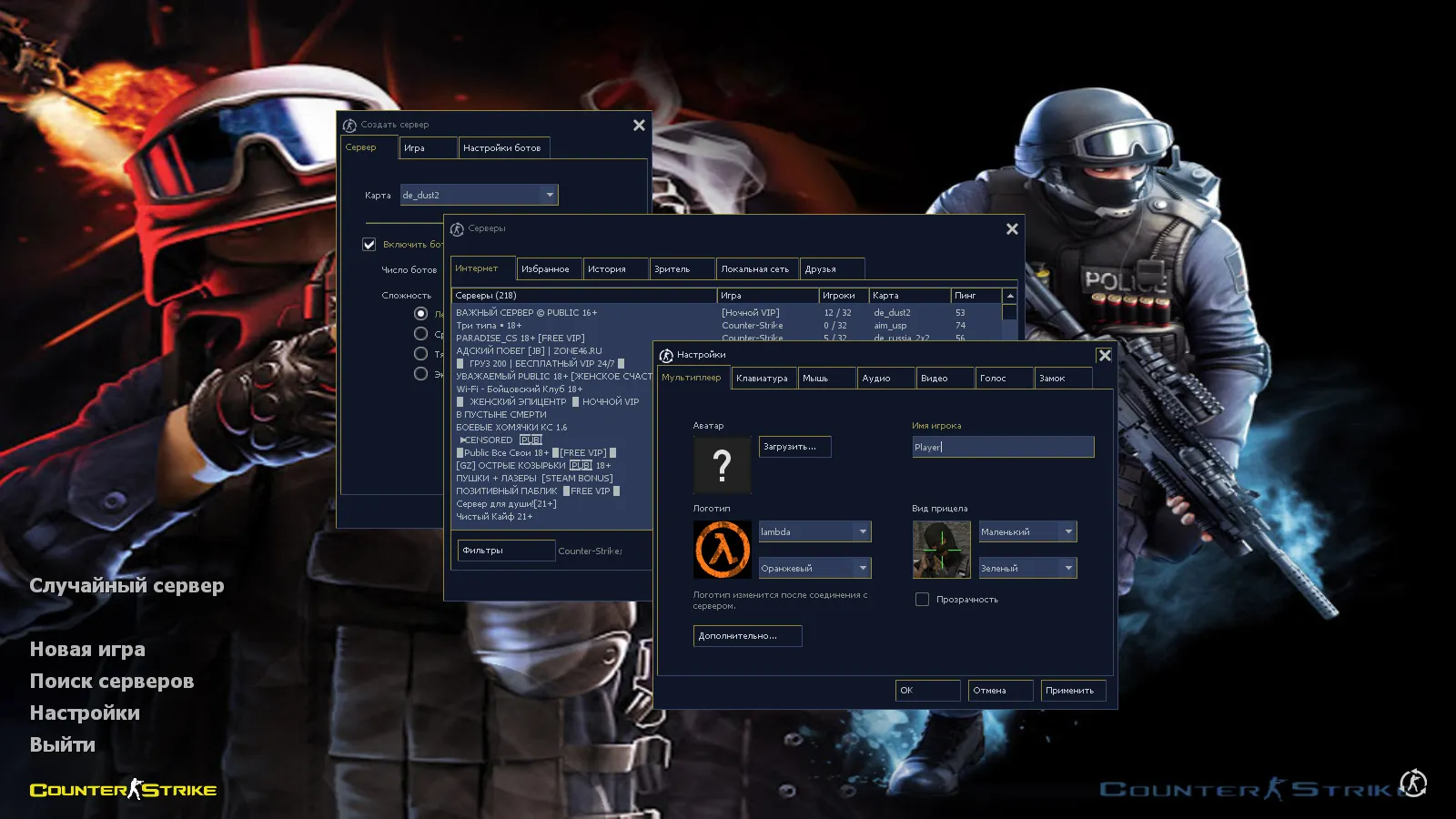Click the Counter-Strike icon in bottom-right corner
Image resolution: width=1456 pixels, height=819 pixels.
pos(1412,784)
